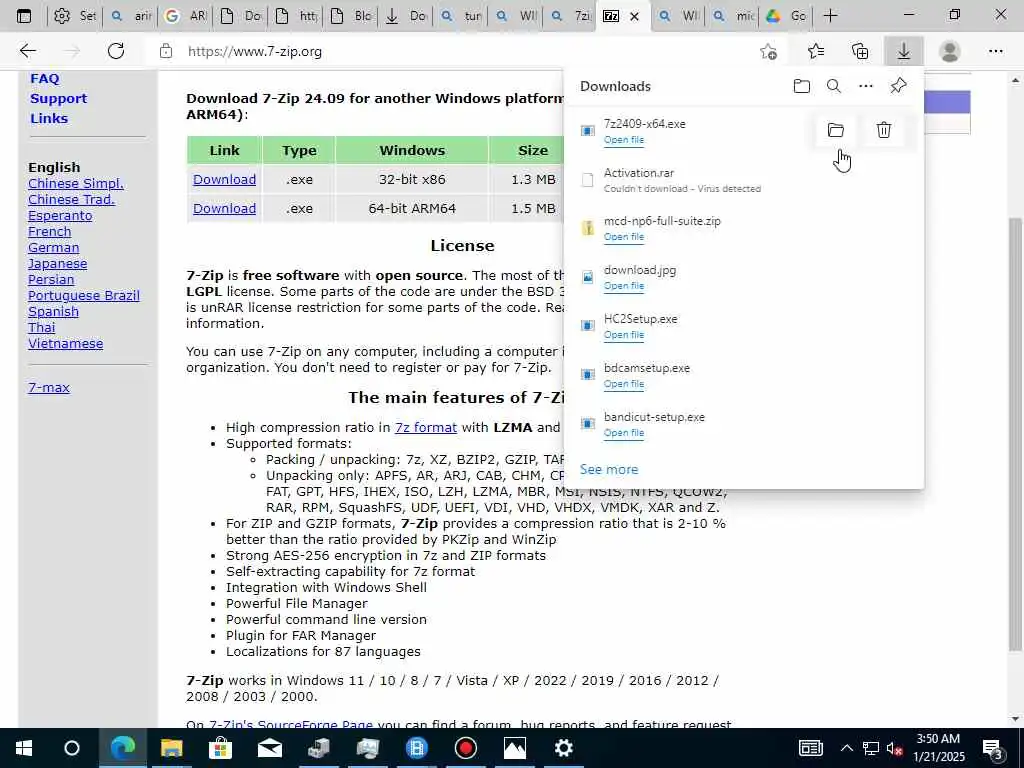The width and height of the screenshot is (1024, 768).
Task: Click the mcd-np6-full-suite.zip archive icon
Action: pos(588,228)
